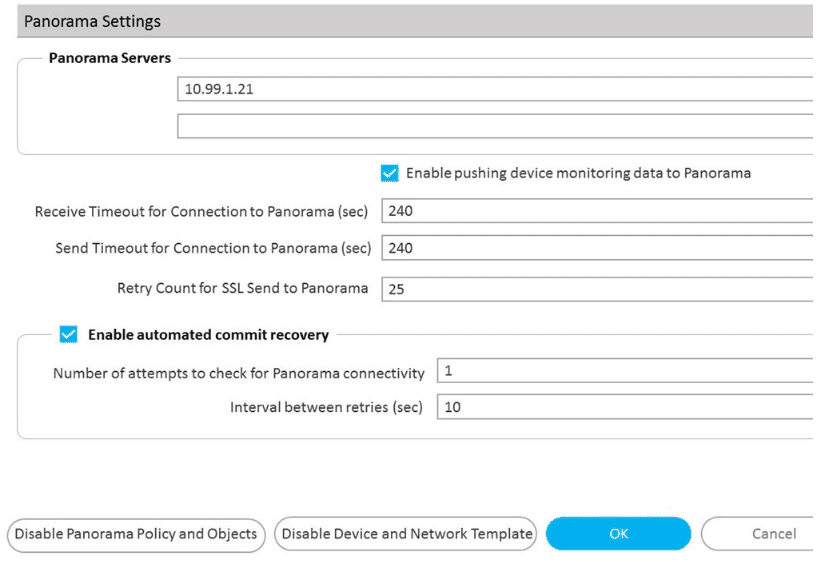Click the 'Receive Timeout for Connection to Panorama' label
Viewport: 837px width, 562px height.
point(202,212)
